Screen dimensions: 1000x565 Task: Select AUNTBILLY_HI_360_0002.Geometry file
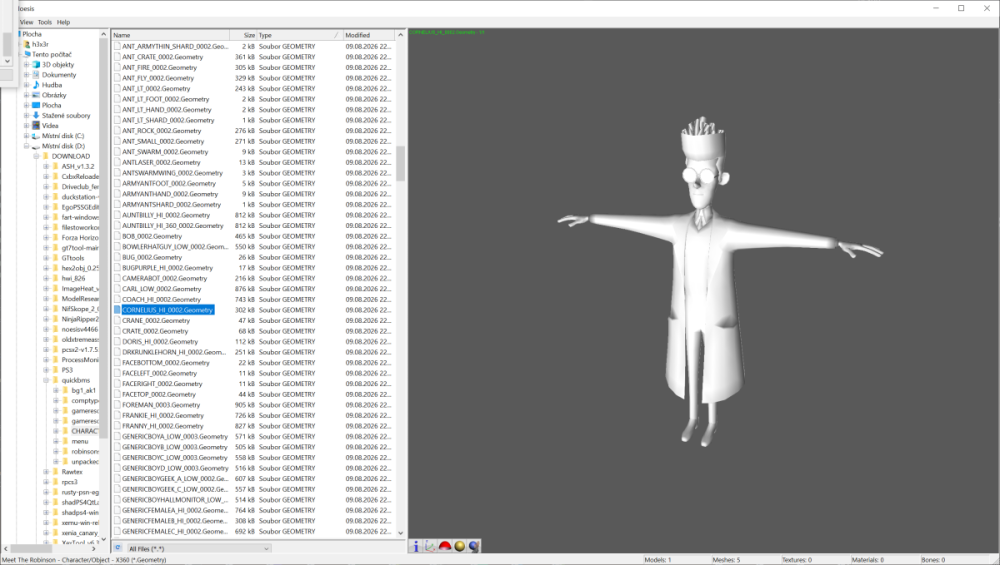[x=173, y=226]
